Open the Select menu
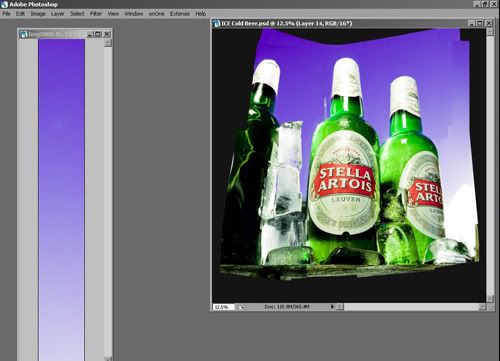The width and height of the screenshot is (500, 361). click(77, 14)
